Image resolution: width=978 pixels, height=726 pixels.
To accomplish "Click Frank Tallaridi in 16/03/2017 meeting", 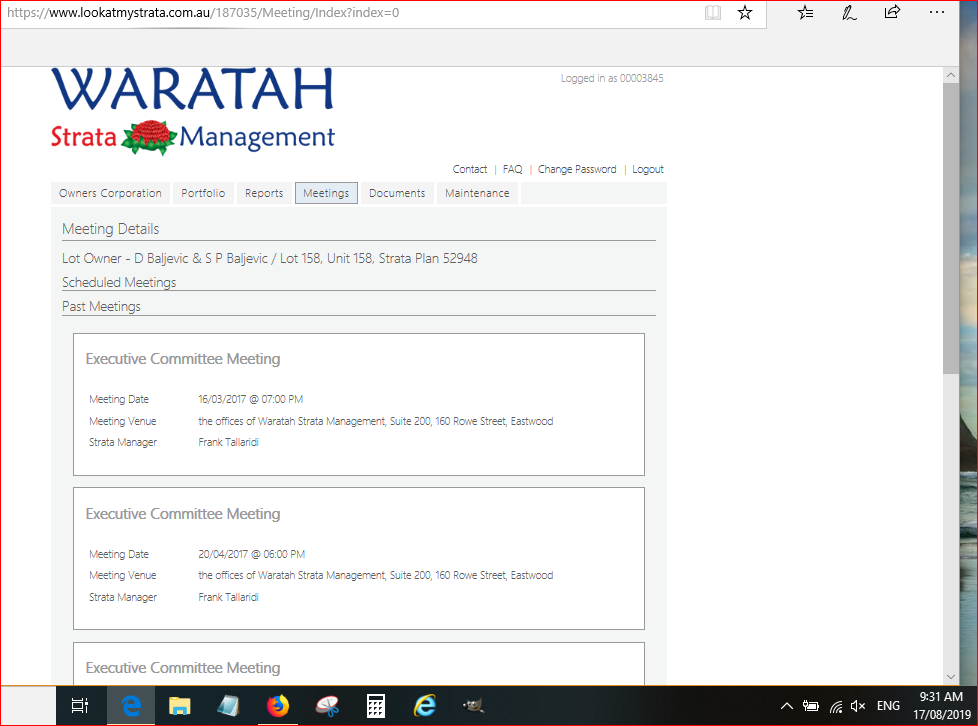I will tap(228, 442).
